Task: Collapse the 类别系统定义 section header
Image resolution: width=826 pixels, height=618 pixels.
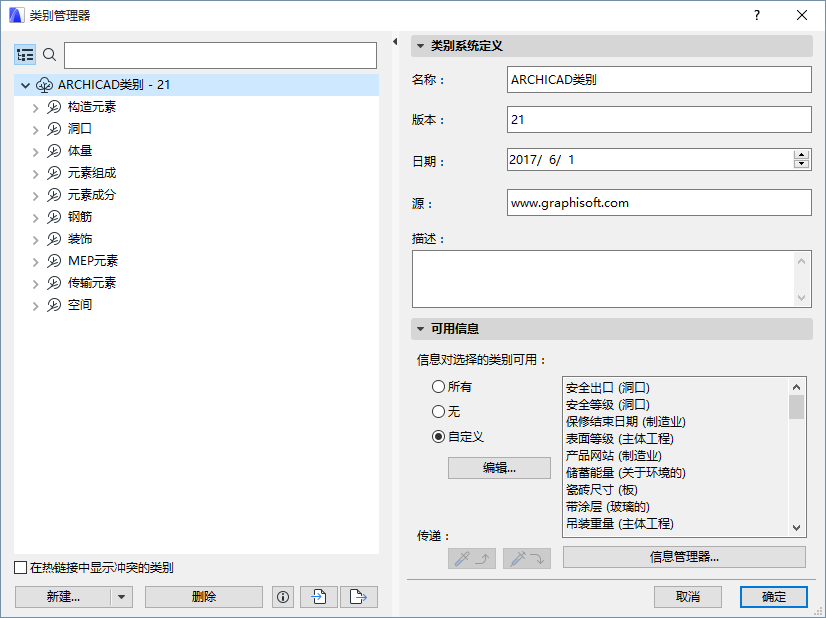Action: point(420,46)
